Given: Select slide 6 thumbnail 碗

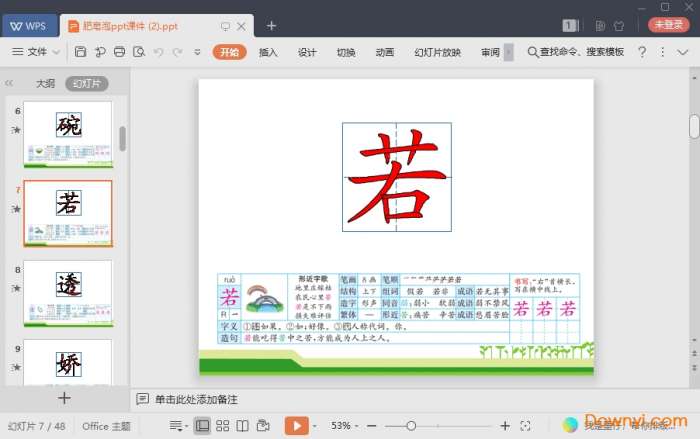Looking at the screenshot, I should [68, 134].
